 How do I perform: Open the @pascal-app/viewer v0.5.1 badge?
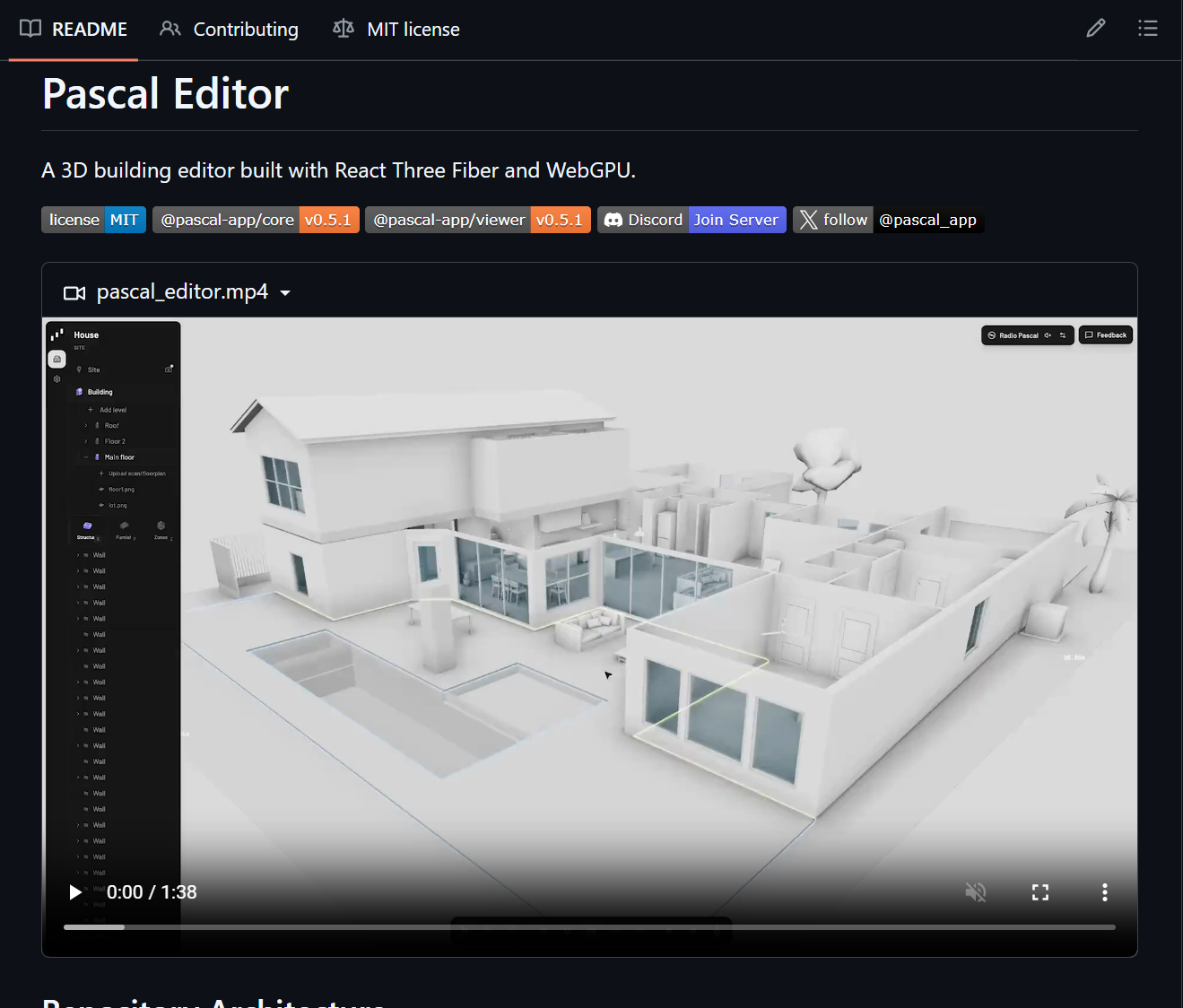478,220
